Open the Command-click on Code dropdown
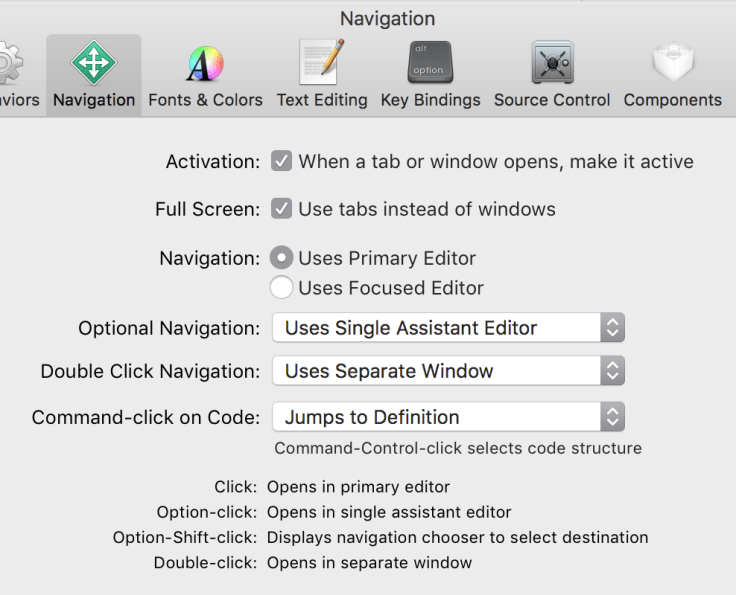 pyautogui.click(x=448, y=417)
